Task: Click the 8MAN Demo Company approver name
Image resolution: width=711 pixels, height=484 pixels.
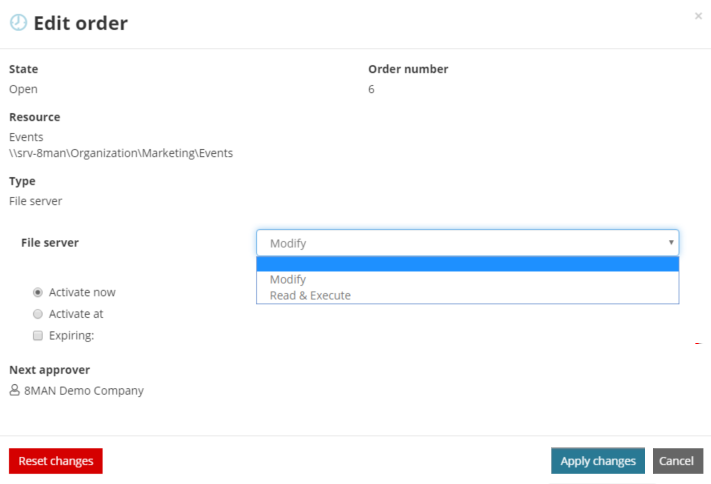Action: coord(84,391)
